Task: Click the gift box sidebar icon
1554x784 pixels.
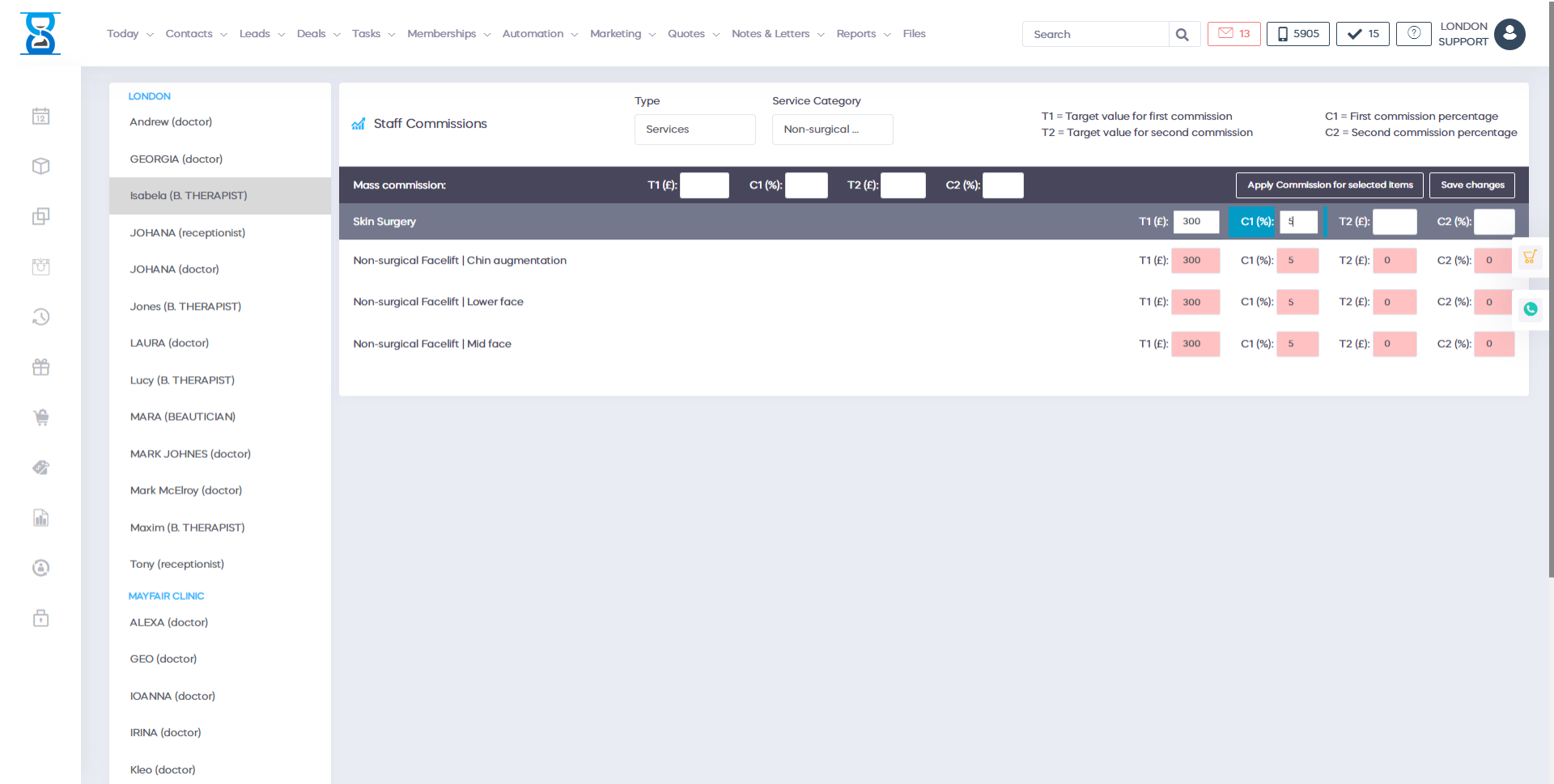Action: 40,367
